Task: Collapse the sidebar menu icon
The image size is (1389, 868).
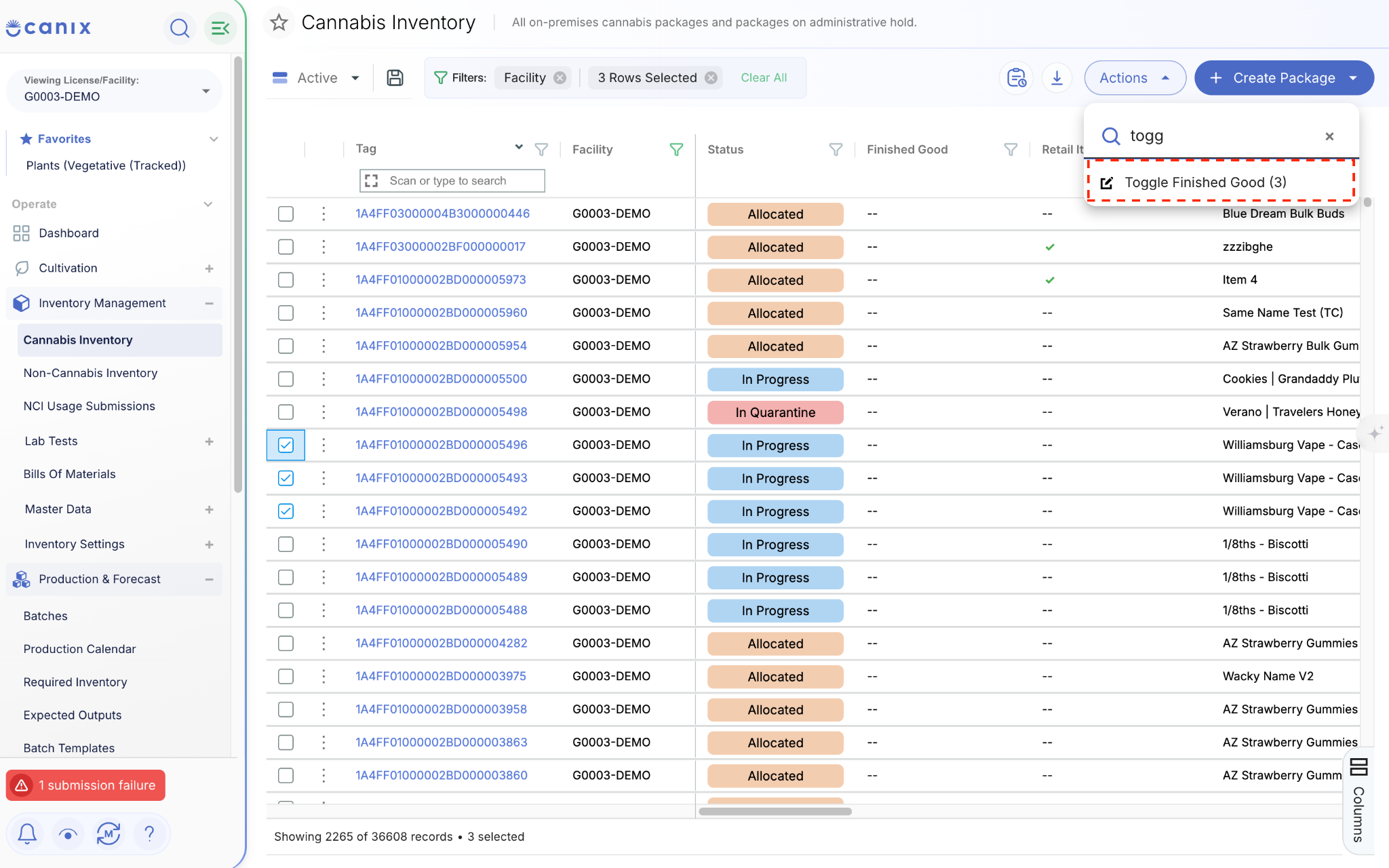Action: (x=220, y=28)
